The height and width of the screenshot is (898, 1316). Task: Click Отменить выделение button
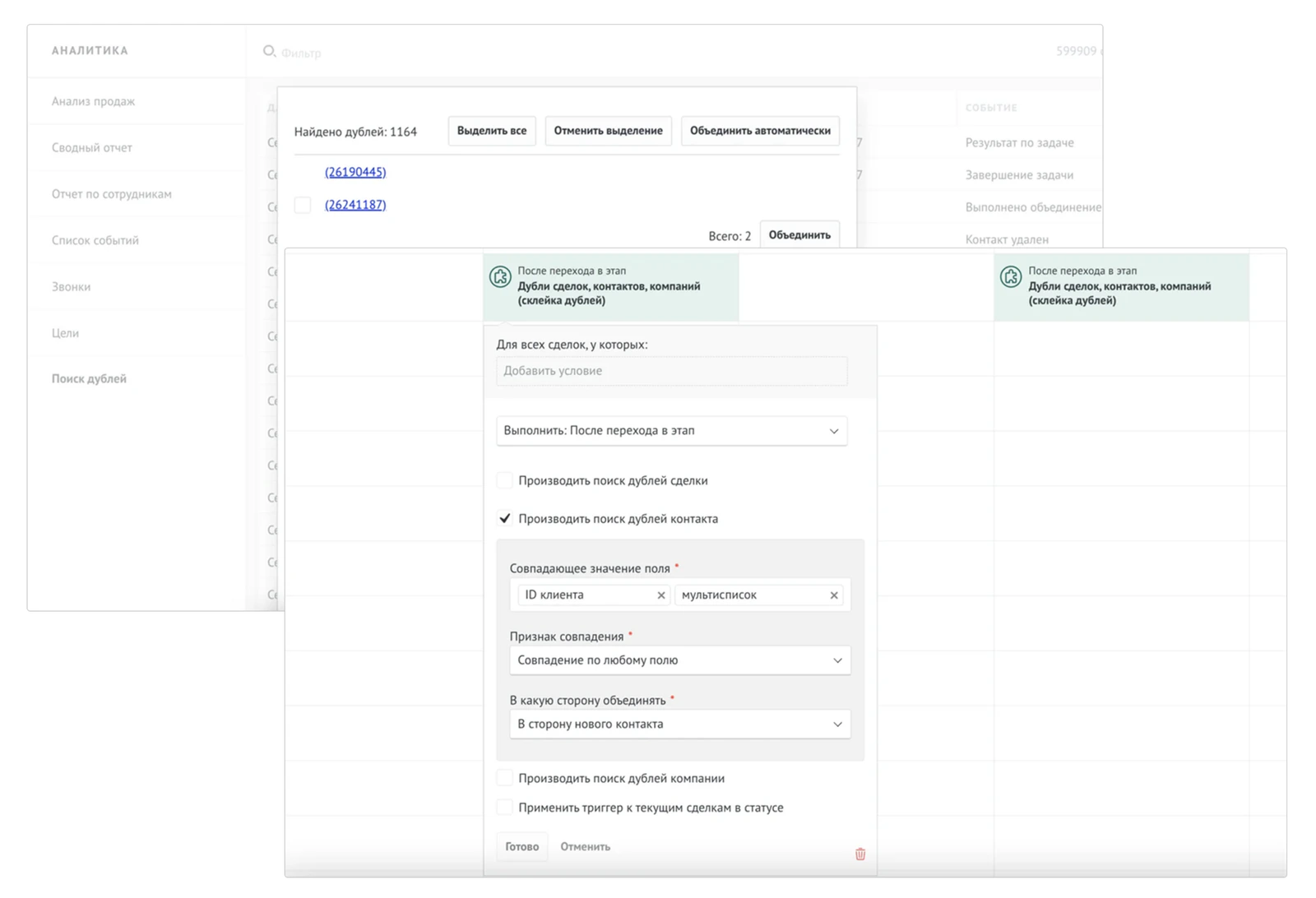click(x=609, y=131)
